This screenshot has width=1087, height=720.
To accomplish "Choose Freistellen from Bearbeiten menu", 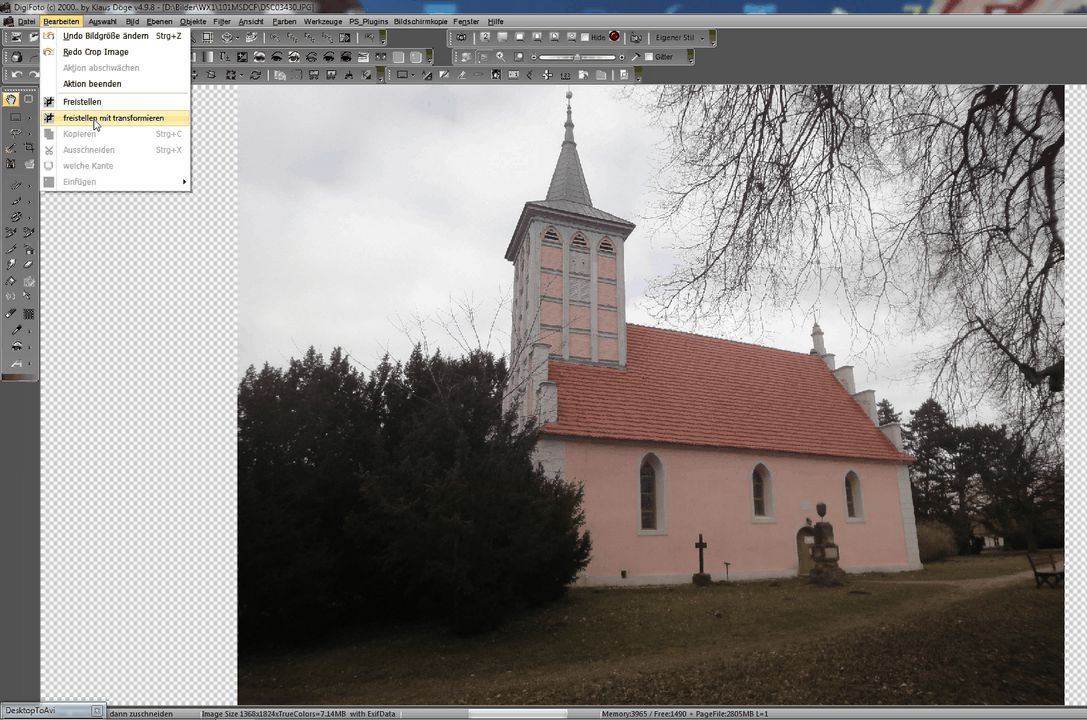I will point(82,102).
